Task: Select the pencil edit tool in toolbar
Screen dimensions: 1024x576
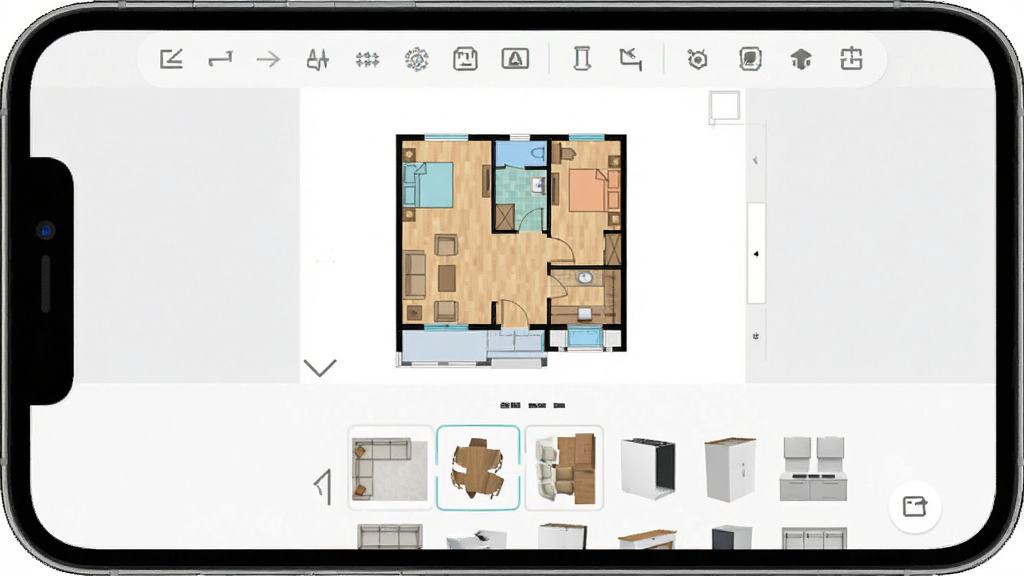Action: (x=171, y=59)
